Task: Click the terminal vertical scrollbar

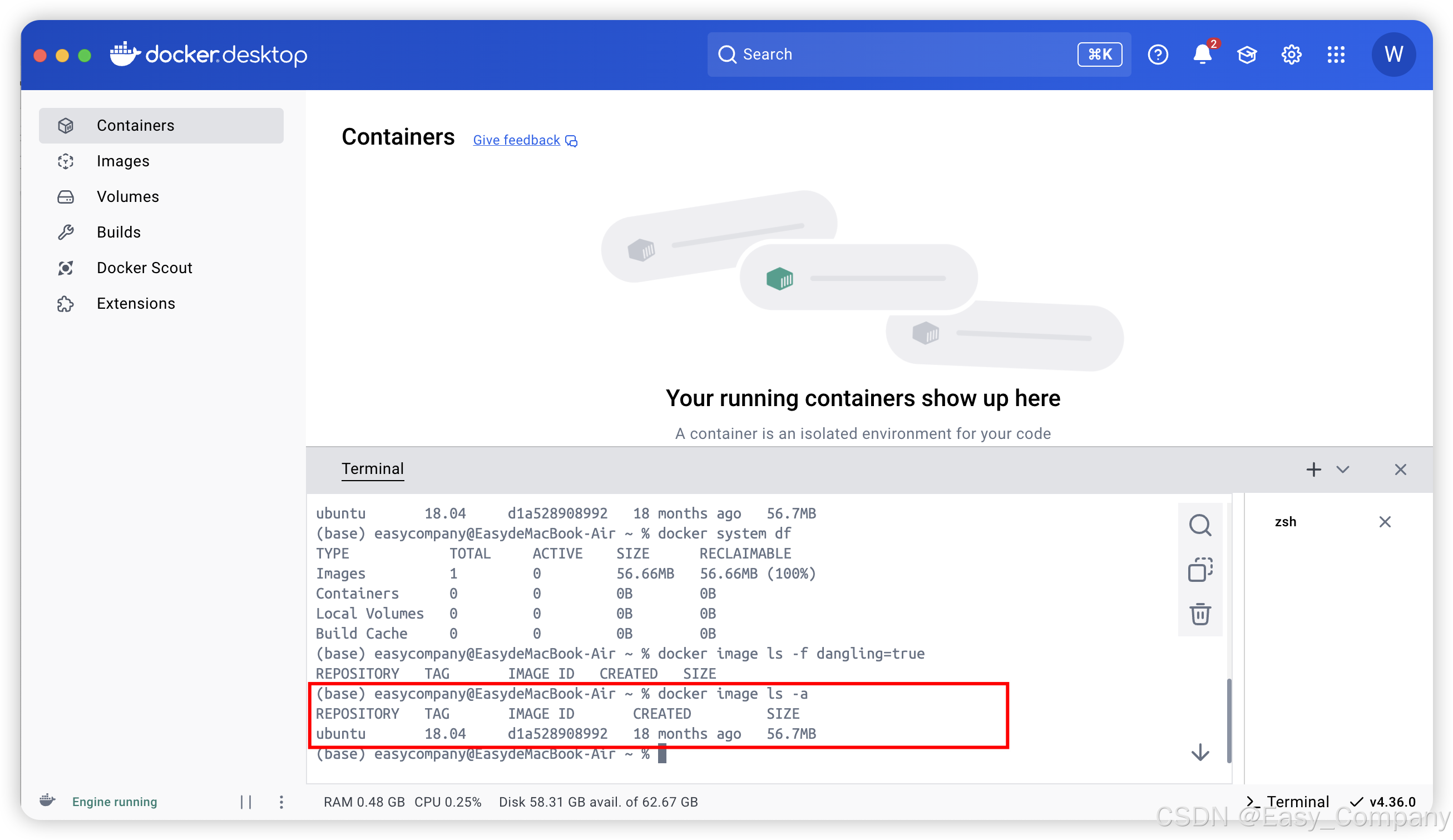Action: click(x=1229, y=720)
